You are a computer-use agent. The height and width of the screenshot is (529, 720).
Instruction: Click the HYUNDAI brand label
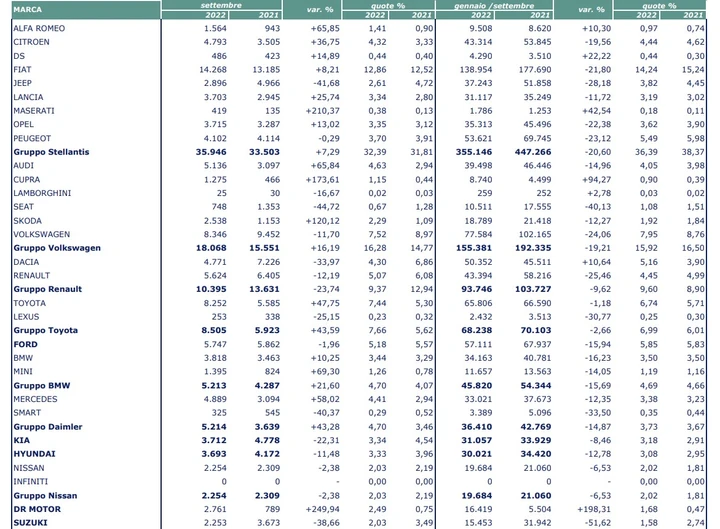(x=34, y=454)
